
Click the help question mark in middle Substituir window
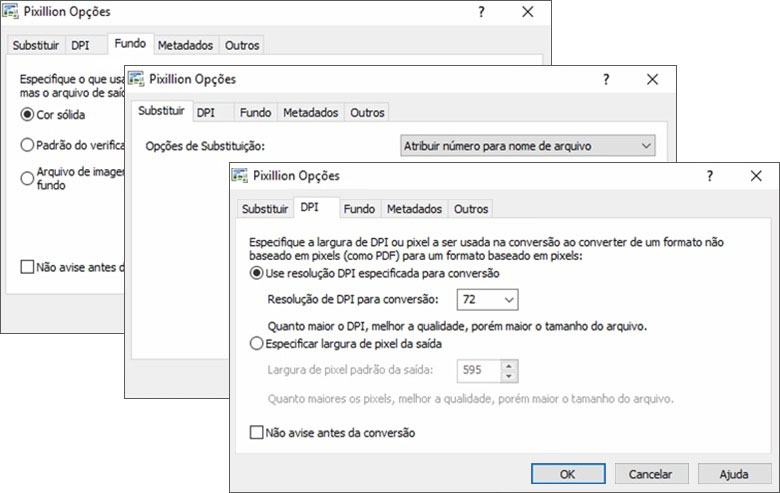click(605, 79)
